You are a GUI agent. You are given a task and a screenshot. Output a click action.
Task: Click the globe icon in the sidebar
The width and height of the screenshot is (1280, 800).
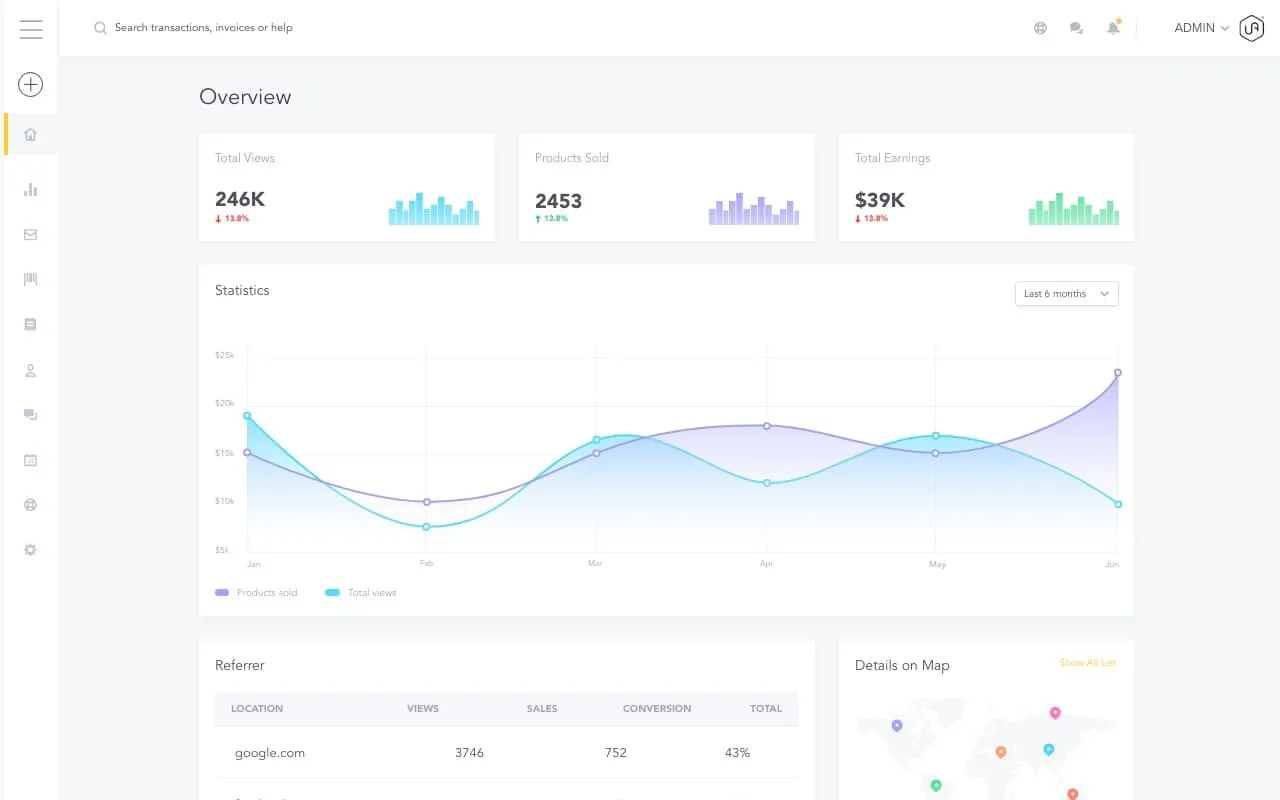coord(30,504)
